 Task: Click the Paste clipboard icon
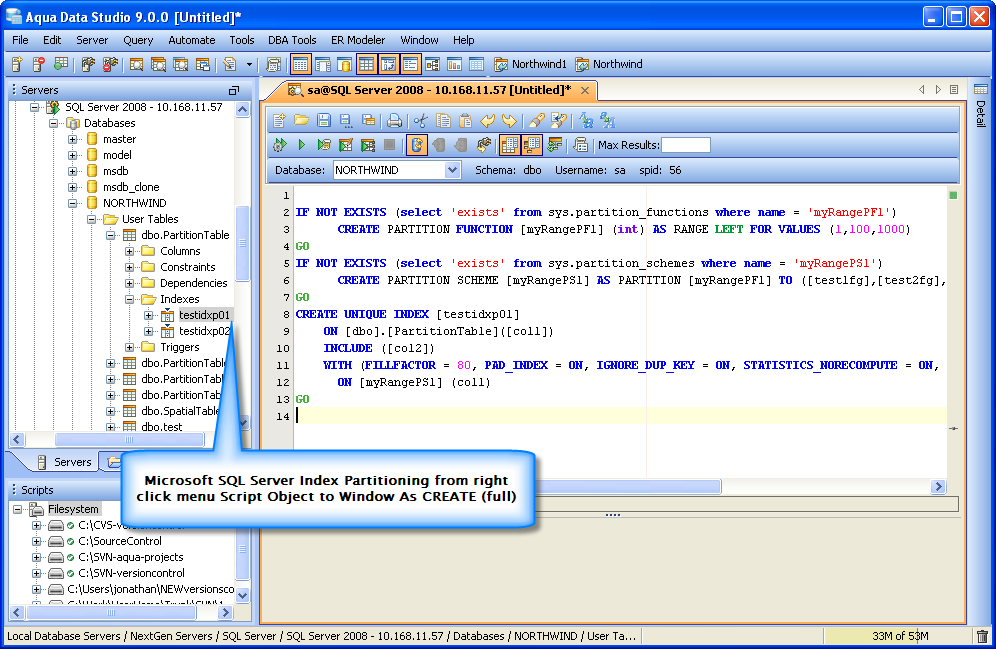465,121
